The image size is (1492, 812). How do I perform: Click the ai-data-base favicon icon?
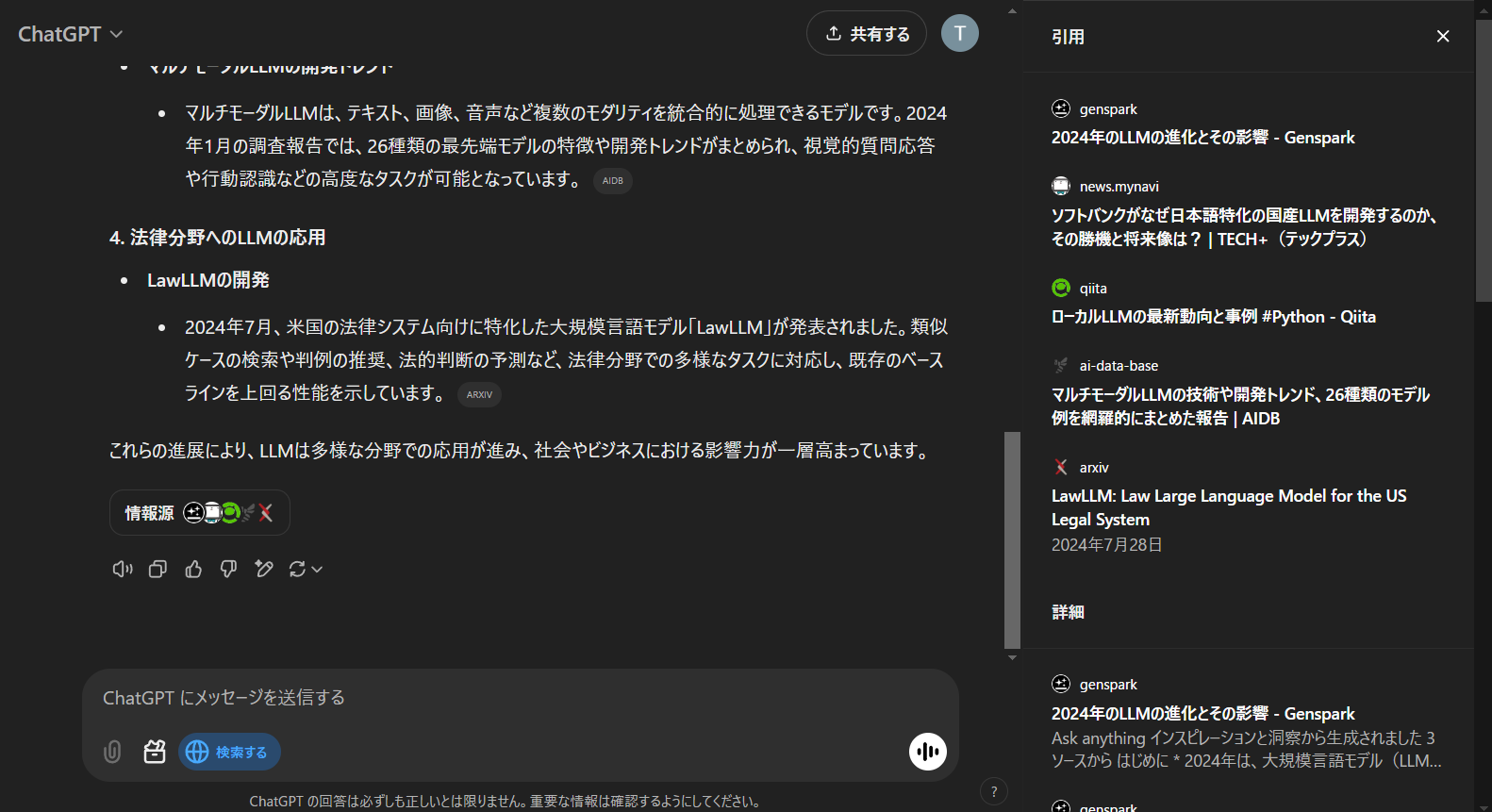tap(1061, 365)
